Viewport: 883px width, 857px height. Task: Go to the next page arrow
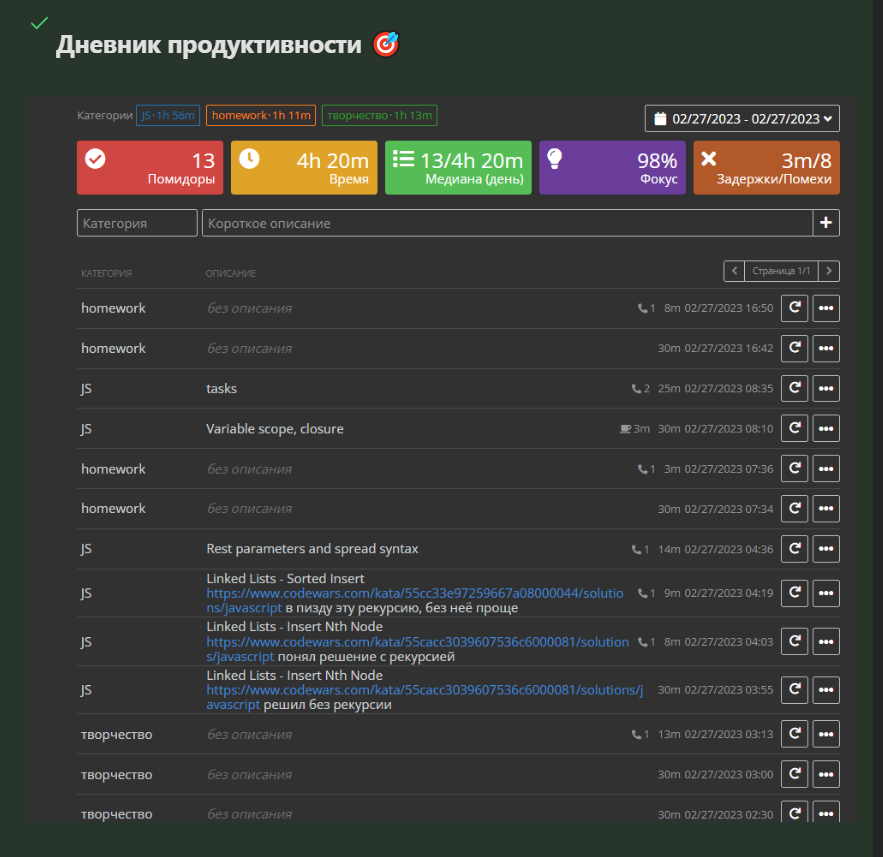pos(829,271)
